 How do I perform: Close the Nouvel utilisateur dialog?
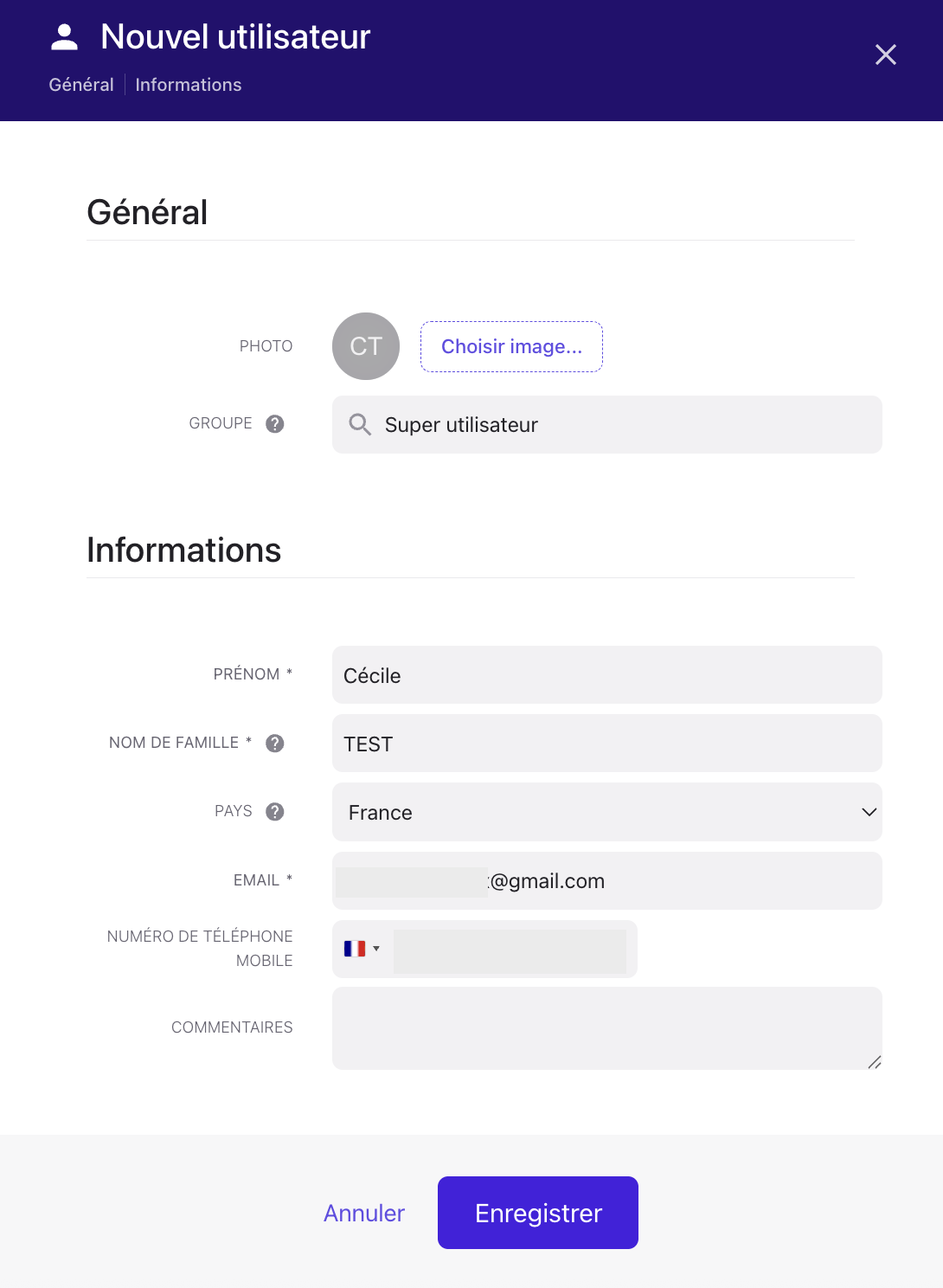click(x=885, y=55)
